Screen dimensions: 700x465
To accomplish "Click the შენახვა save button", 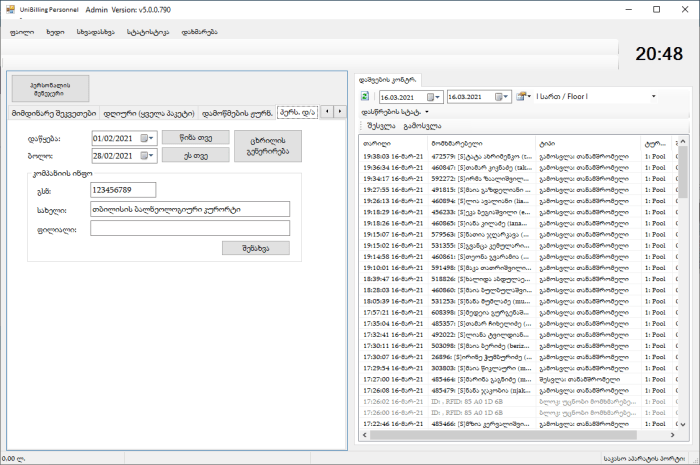I will [255, 247].
